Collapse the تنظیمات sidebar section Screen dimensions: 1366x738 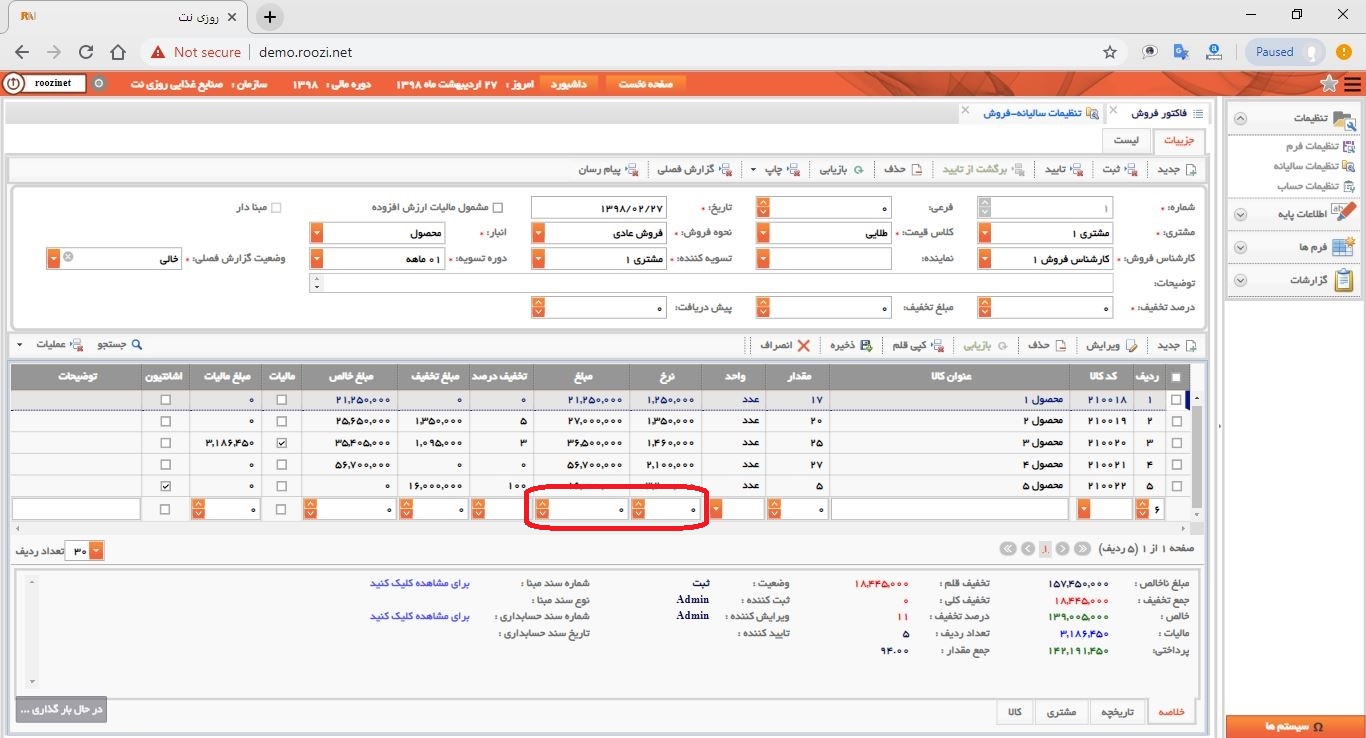[x=1240, y=118]
